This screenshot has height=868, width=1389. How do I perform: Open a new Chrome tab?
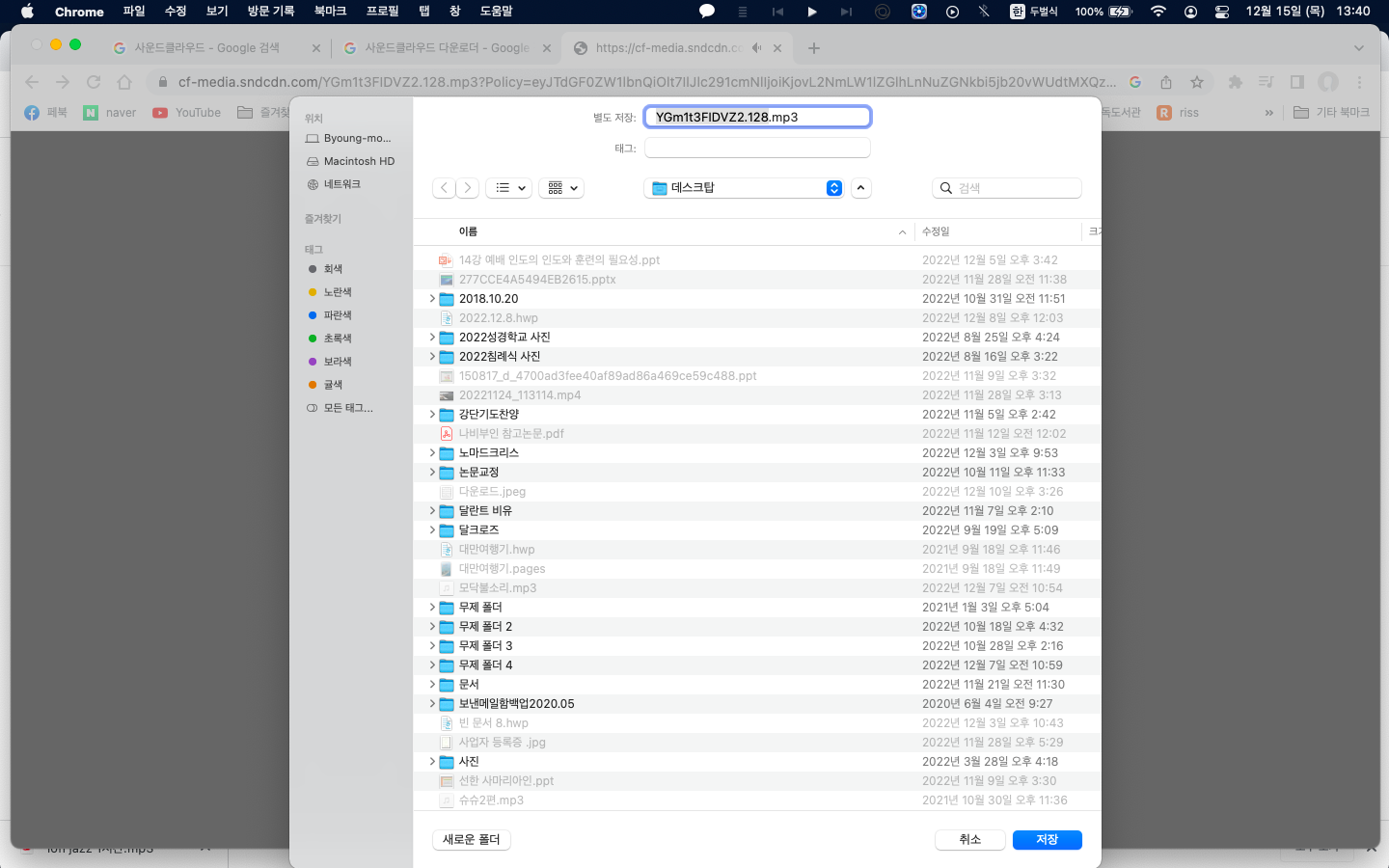point(814,47)
